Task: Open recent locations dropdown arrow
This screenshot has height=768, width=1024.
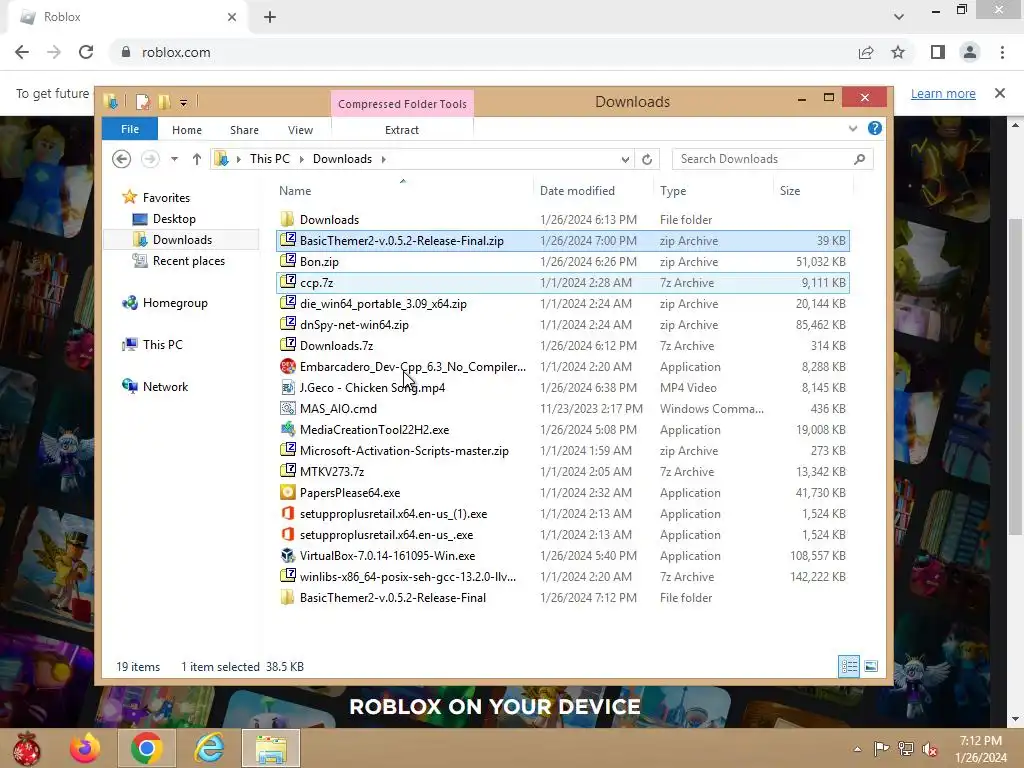Action: (x=174, y=159)
